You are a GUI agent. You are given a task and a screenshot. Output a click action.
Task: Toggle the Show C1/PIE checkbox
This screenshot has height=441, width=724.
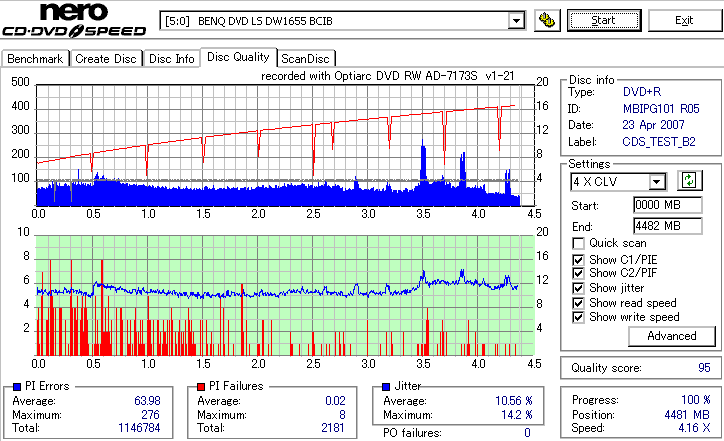[x=578, y=260]
